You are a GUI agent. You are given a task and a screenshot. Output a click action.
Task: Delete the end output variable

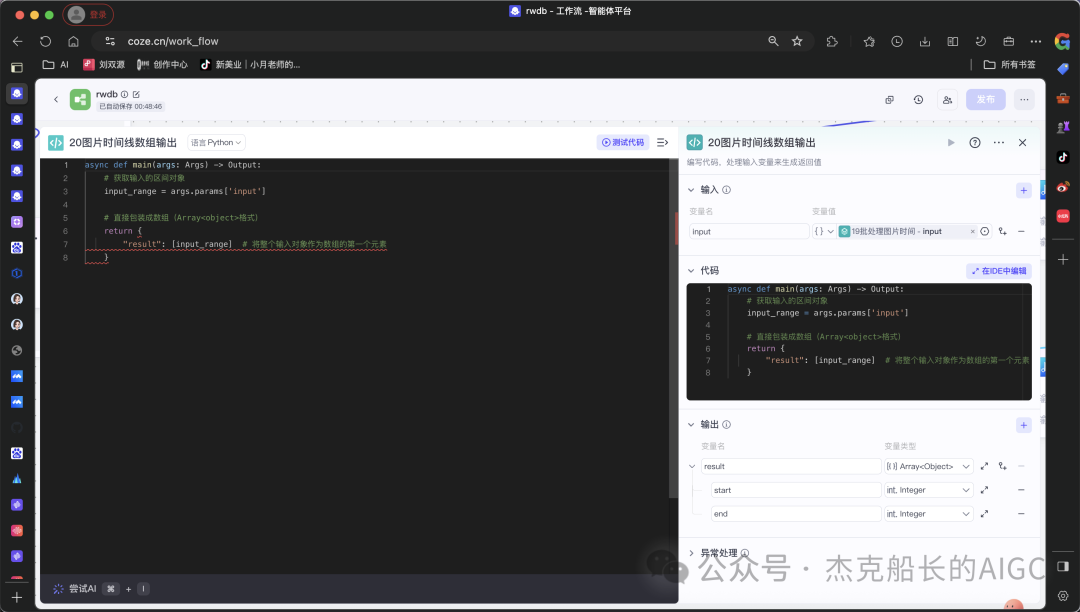pyautogui.click(x=1021, y=514)
